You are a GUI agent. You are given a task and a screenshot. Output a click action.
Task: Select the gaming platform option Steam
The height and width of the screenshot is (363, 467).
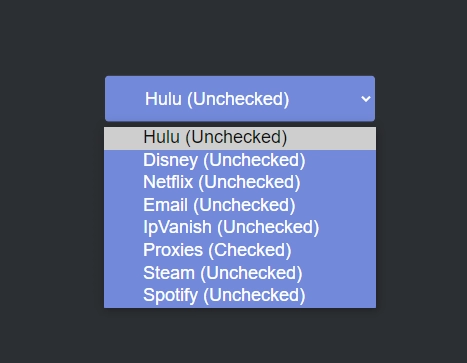[240, 273]
